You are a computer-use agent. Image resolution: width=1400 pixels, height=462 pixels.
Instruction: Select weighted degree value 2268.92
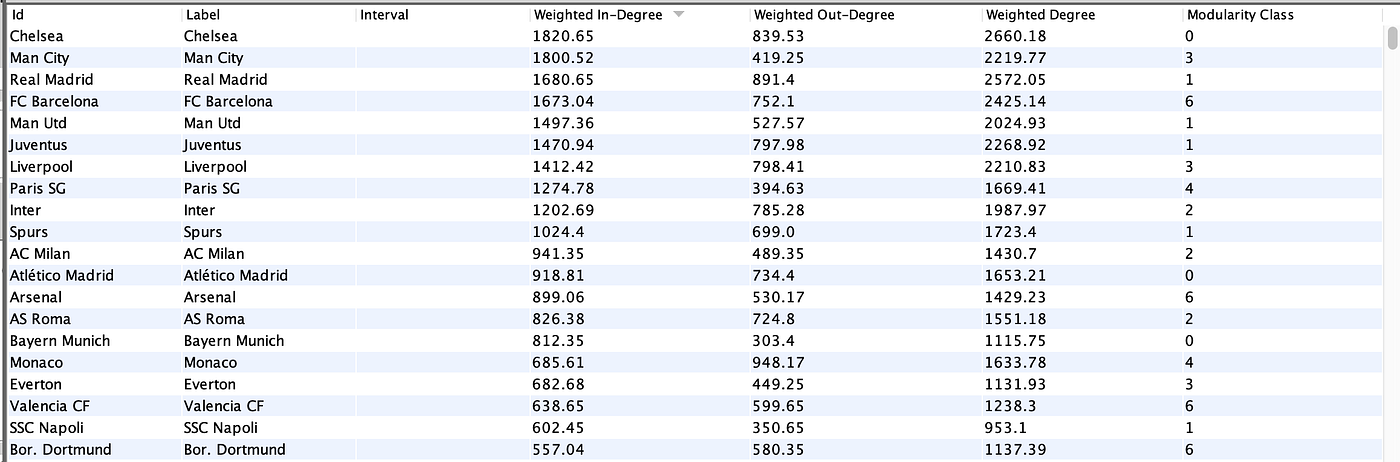(x=1017, y=145)
